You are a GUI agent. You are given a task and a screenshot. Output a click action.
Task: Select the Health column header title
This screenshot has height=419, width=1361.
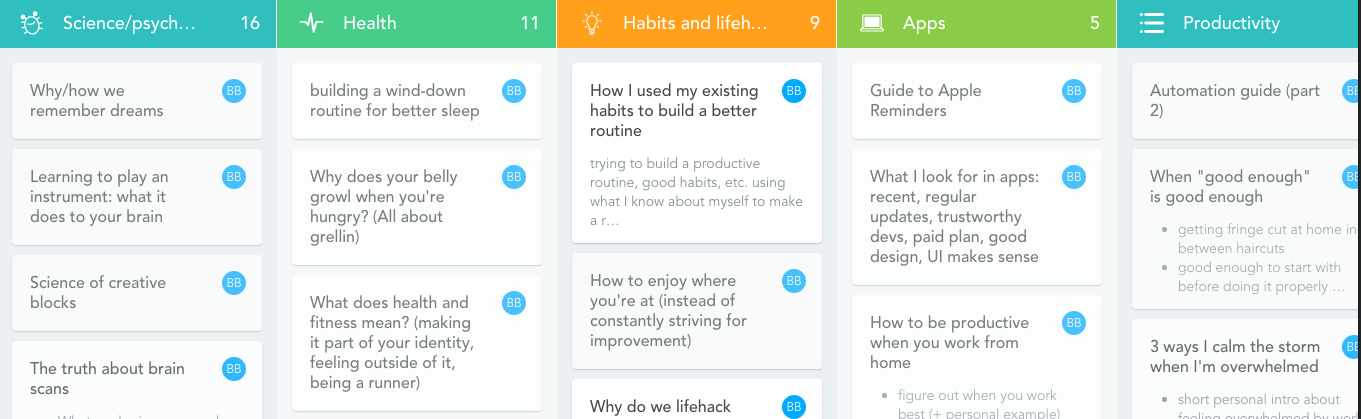[x=369, y=23]
